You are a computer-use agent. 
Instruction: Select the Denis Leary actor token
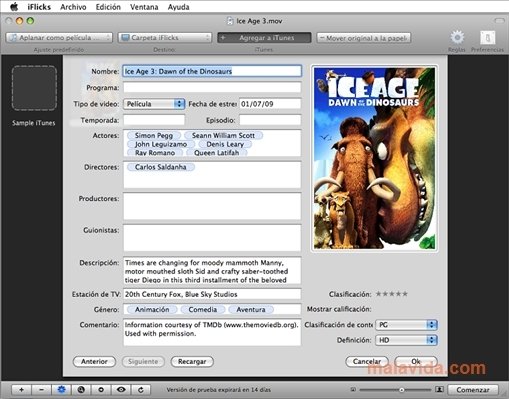click(x=225, y=144)
